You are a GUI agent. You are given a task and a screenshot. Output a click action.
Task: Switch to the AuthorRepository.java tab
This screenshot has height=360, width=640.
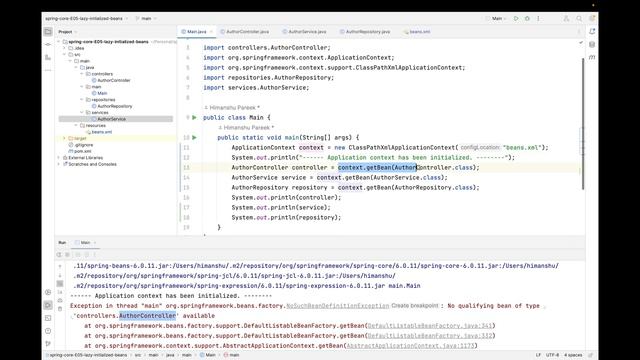(364, 31)
